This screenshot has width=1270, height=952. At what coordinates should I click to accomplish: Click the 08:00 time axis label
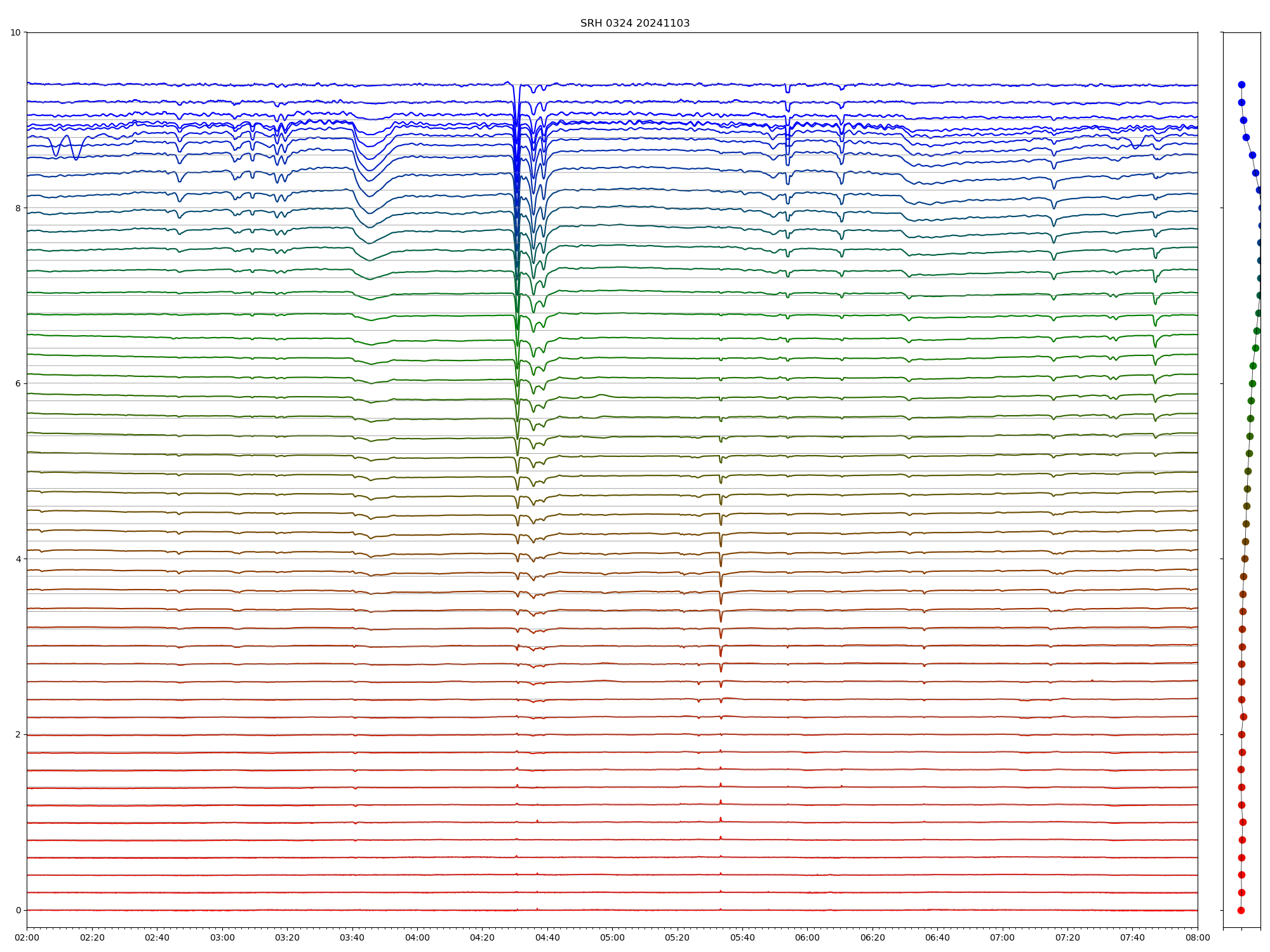(x=1198, y=937)
